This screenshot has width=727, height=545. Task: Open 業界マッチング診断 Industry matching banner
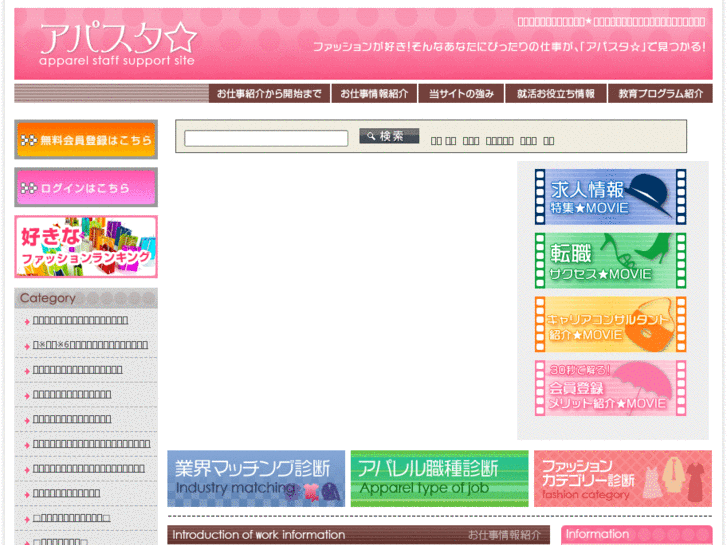coord(256,479)
